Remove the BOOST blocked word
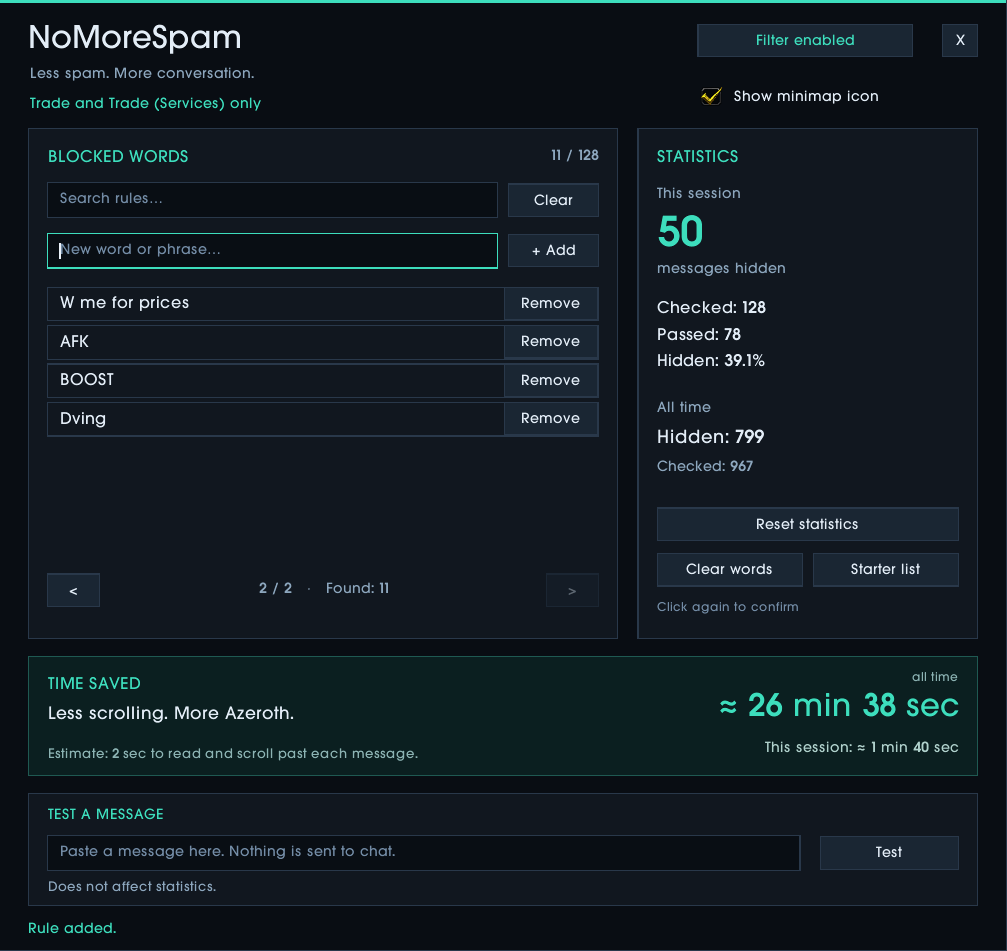The width and height of the screenshot is (1007, 951). (550, 380)
